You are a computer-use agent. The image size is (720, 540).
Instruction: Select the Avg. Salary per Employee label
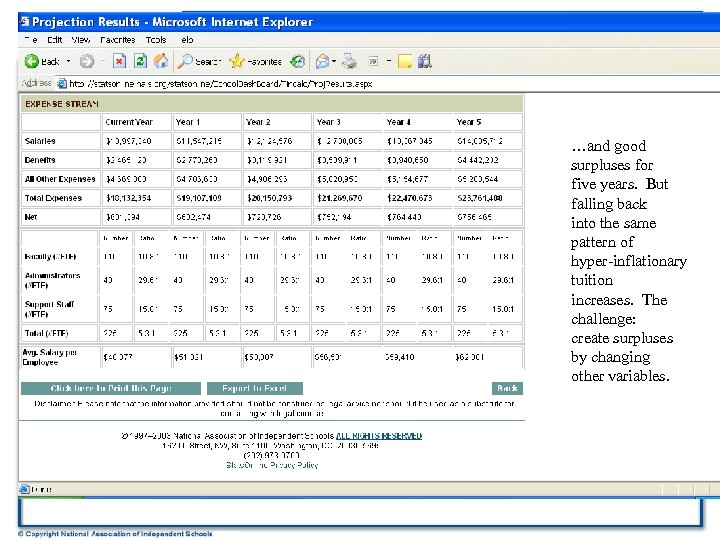(50, 357)
